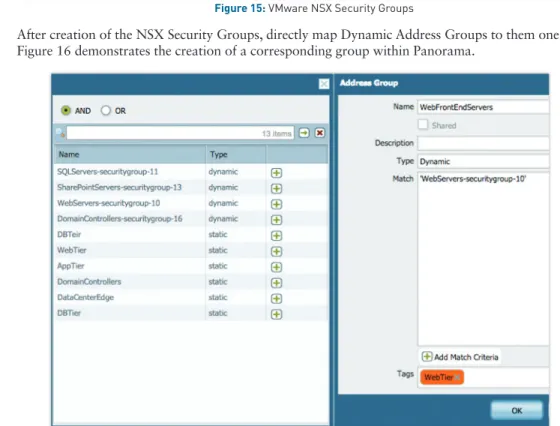The image size is (560, 426).
Task: Select DomainControllers-securitygroup-16 row text
Action: (120, 219)
